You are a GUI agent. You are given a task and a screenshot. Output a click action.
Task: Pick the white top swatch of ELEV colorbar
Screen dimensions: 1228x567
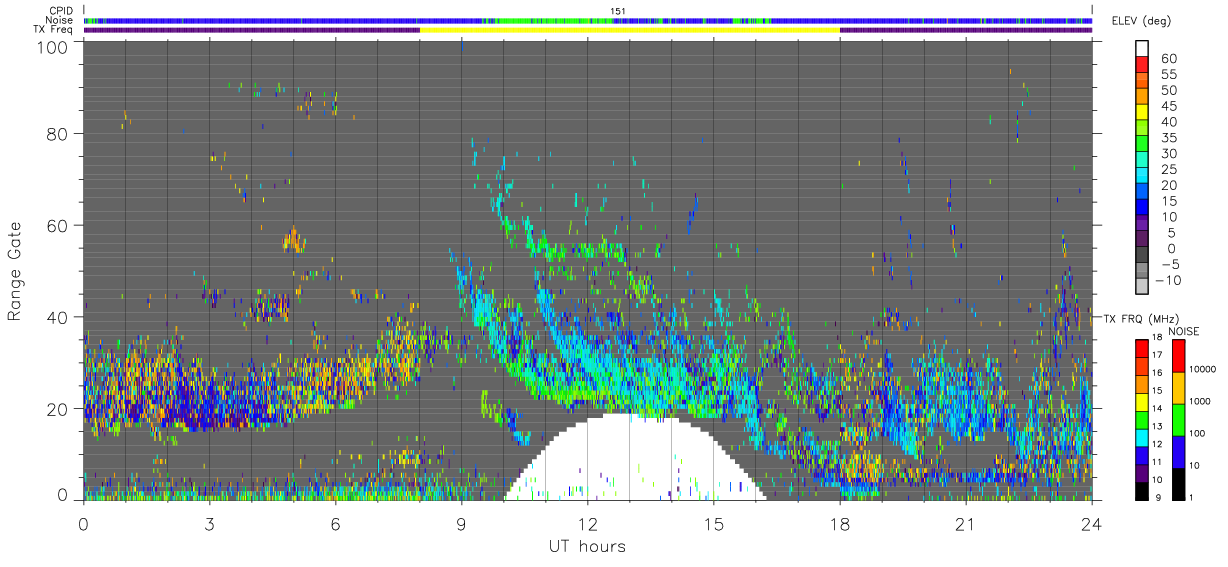[x=1142, y=47]
